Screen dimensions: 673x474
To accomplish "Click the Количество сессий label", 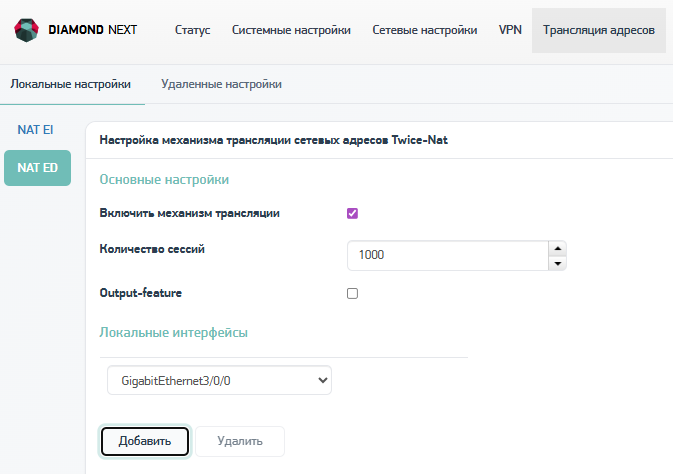I will 152,249.
